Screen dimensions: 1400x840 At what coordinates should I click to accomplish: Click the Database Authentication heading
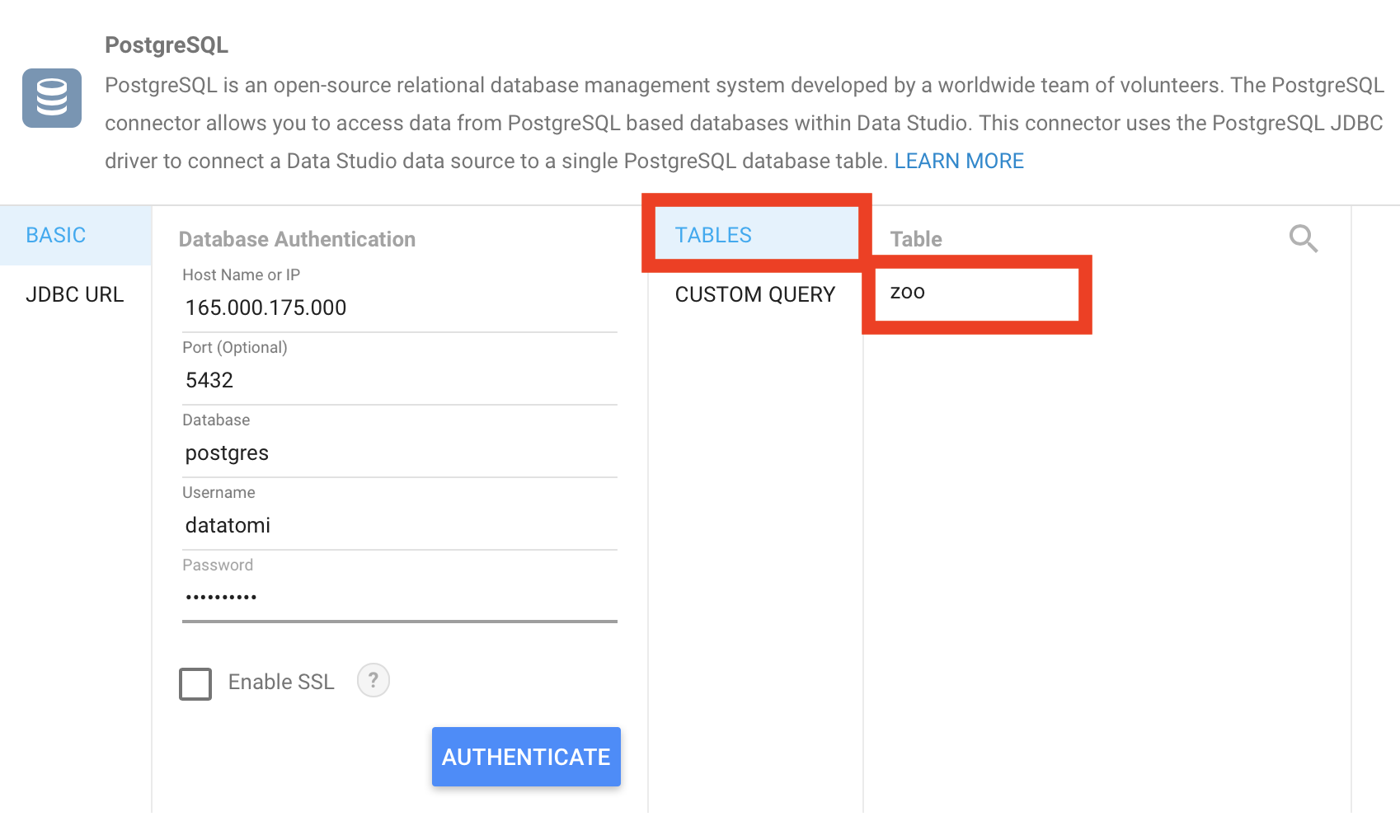pyautogui.click(x=297, y=239)
